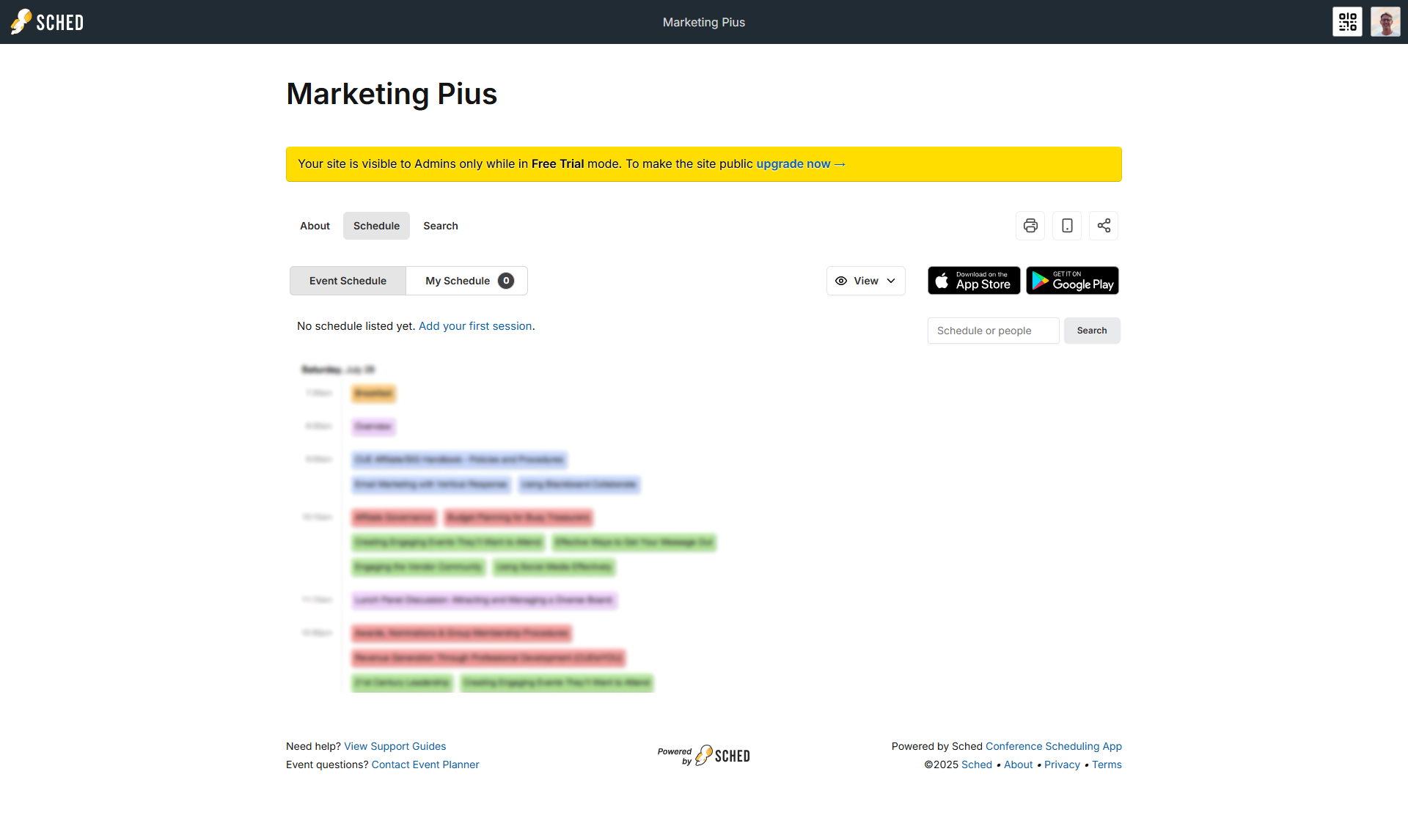This screenshot has height=840, width=1408.
Task: Go to the Search tab
Action: coord(440,226)
